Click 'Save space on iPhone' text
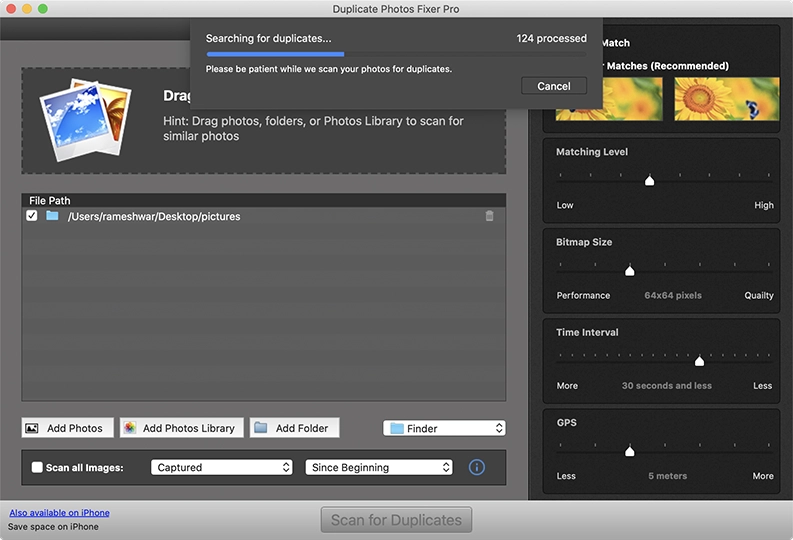Viewport: 793px width, 540px height. tap(53, 527)
